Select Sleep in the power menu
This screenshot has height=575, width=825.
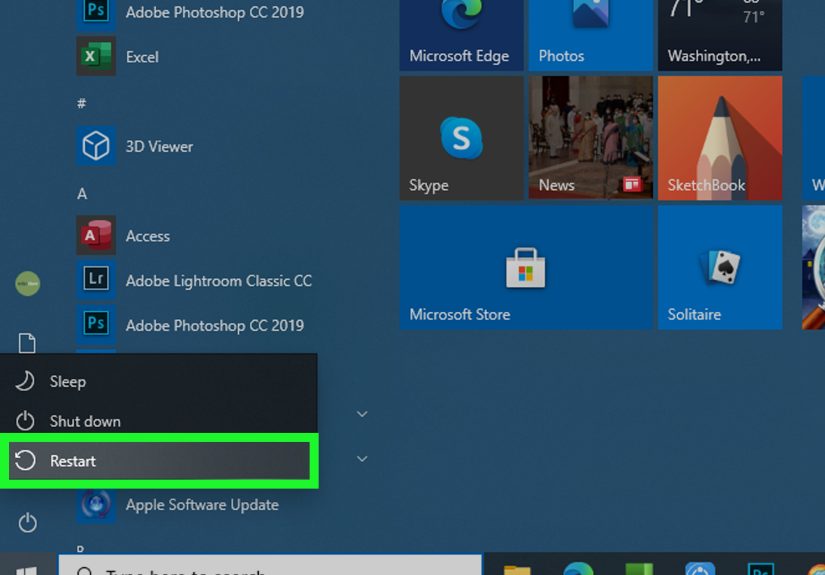(159, 381)
